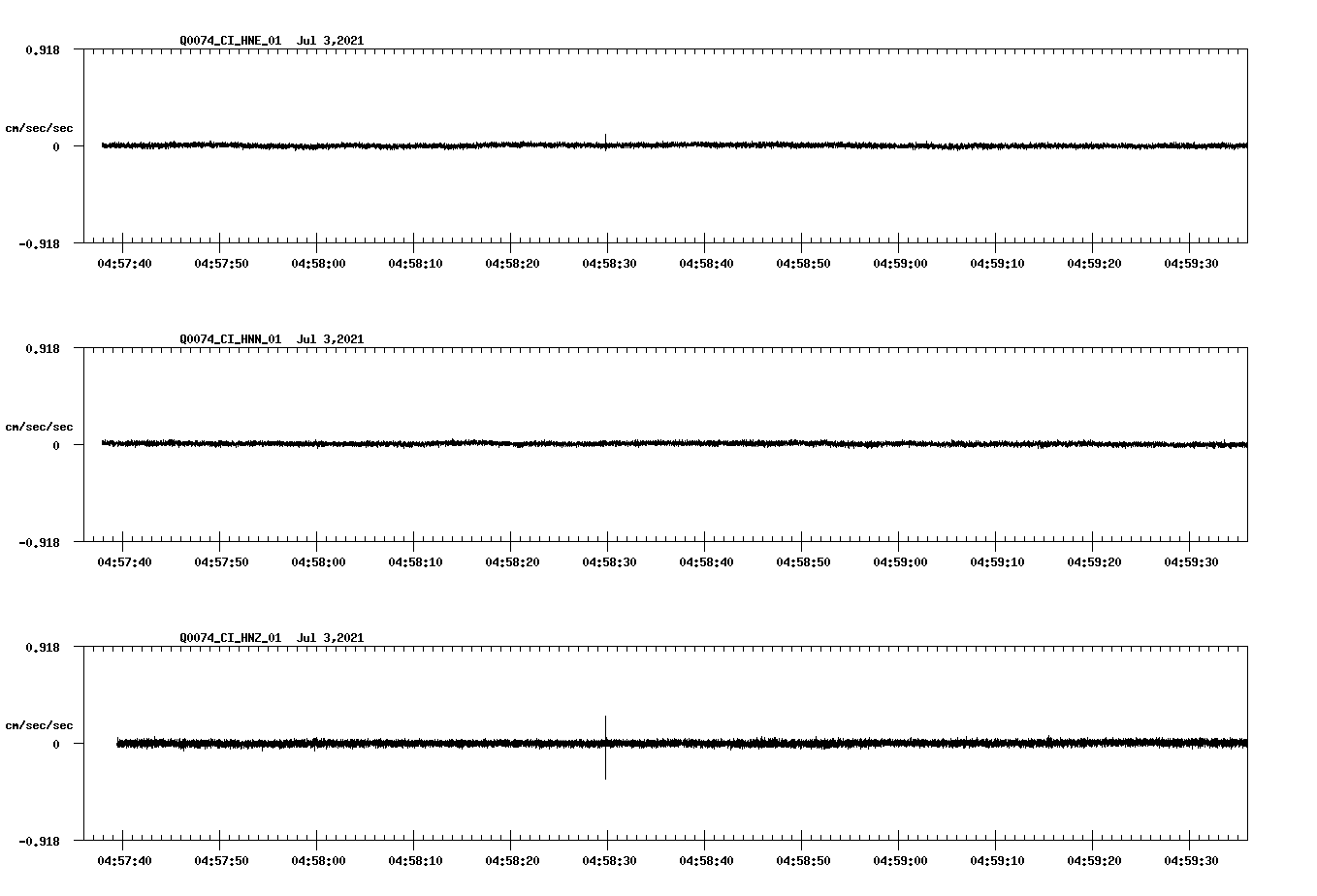Click the 0.918 amplitude label on HNZ plot

(43, 647)
